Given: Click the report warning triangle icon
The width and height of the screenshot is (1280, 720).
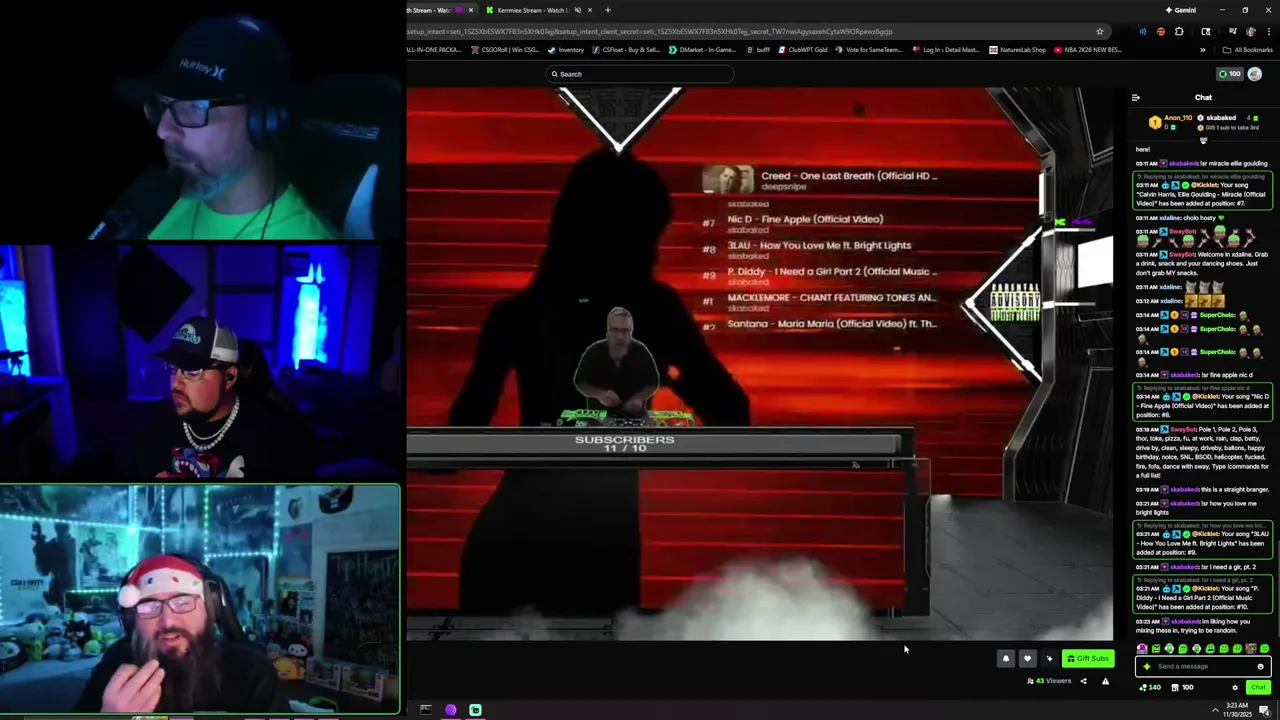Looking at the screenshot, I should tap(1105, 681).
